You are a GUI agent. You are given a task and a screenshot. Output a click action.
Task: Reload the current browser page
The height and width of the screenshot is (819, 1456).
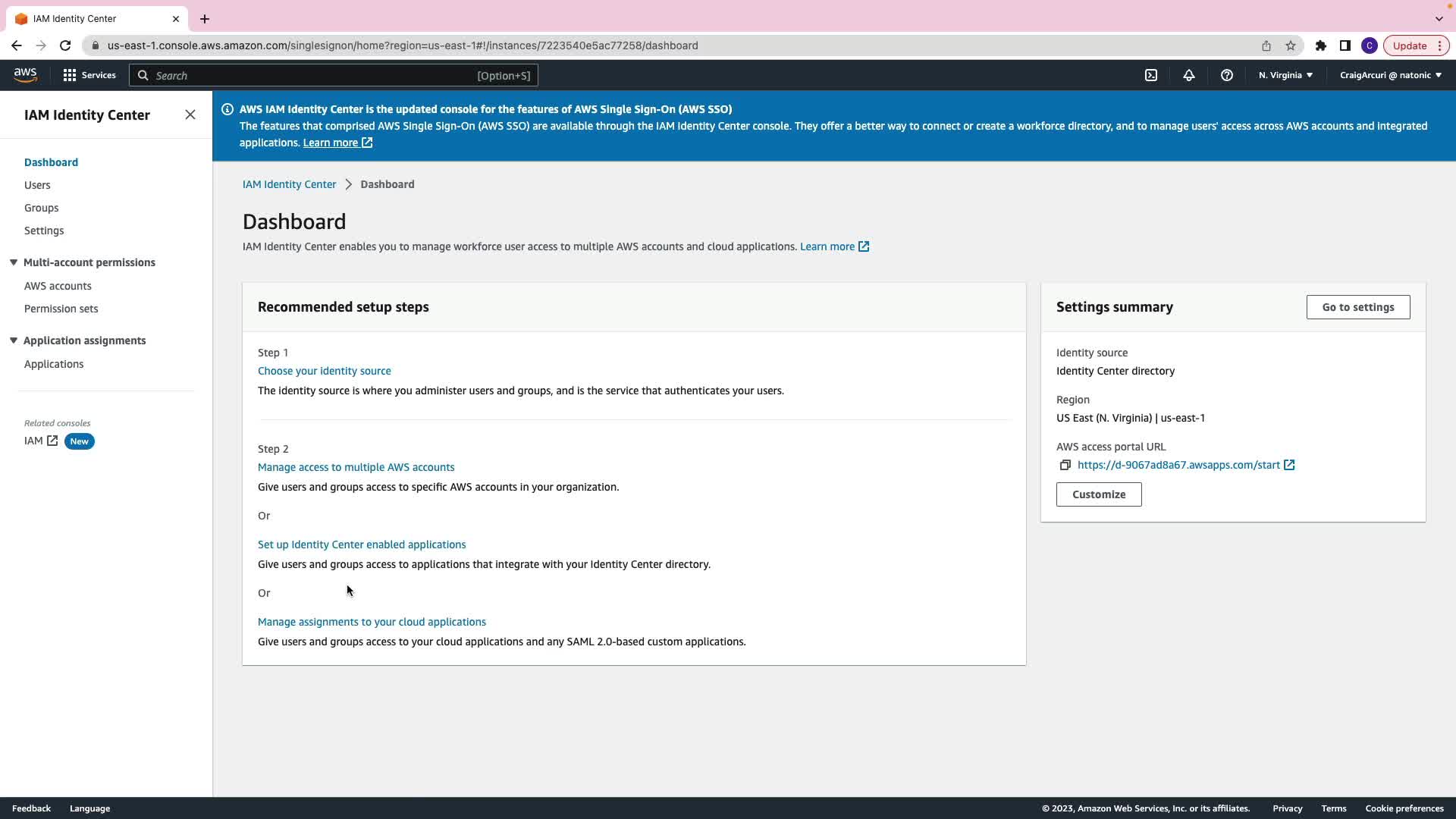pyautogui.click(x=65, y=45)
